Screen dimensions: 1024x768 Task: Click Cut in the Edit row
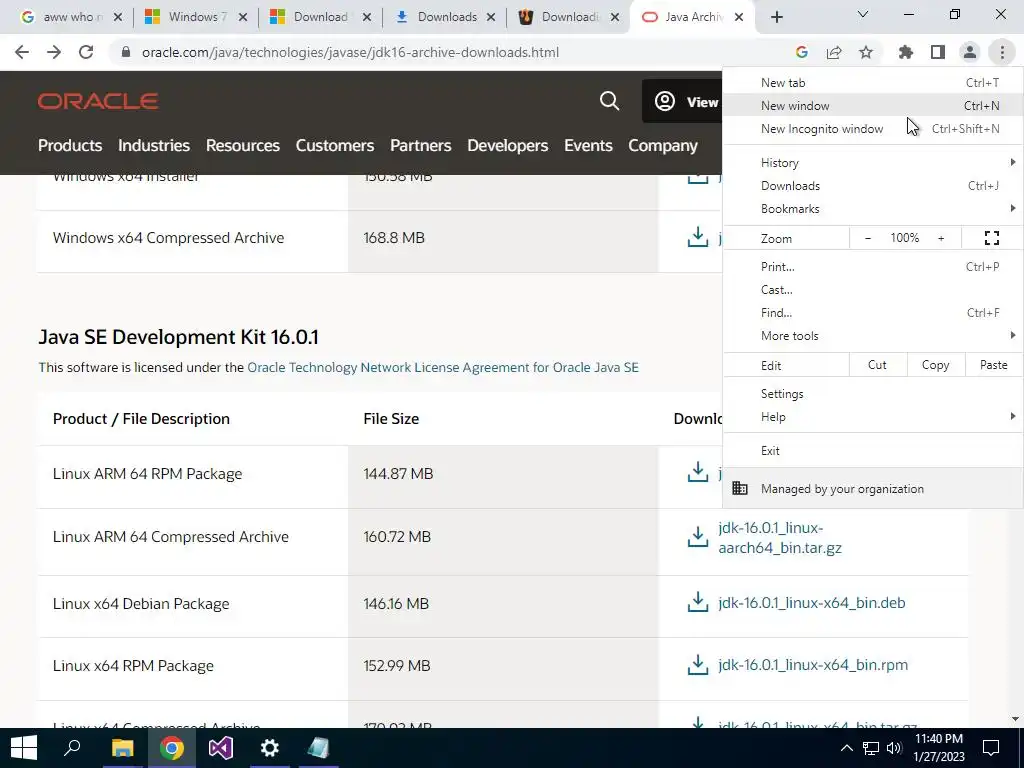pyautogui.click(x=878, y=365)
